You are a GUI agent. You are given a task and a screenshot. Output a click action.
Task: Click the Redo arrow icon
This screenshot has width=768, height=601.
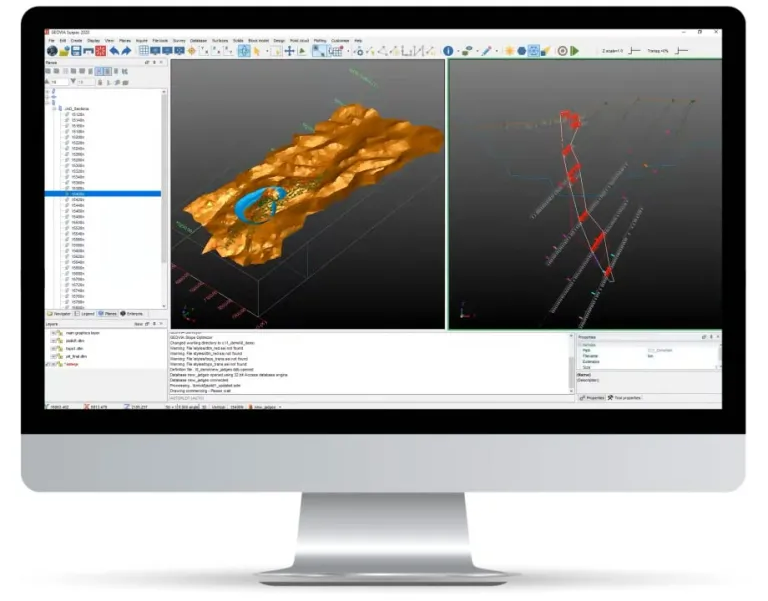tap(125, 51)
